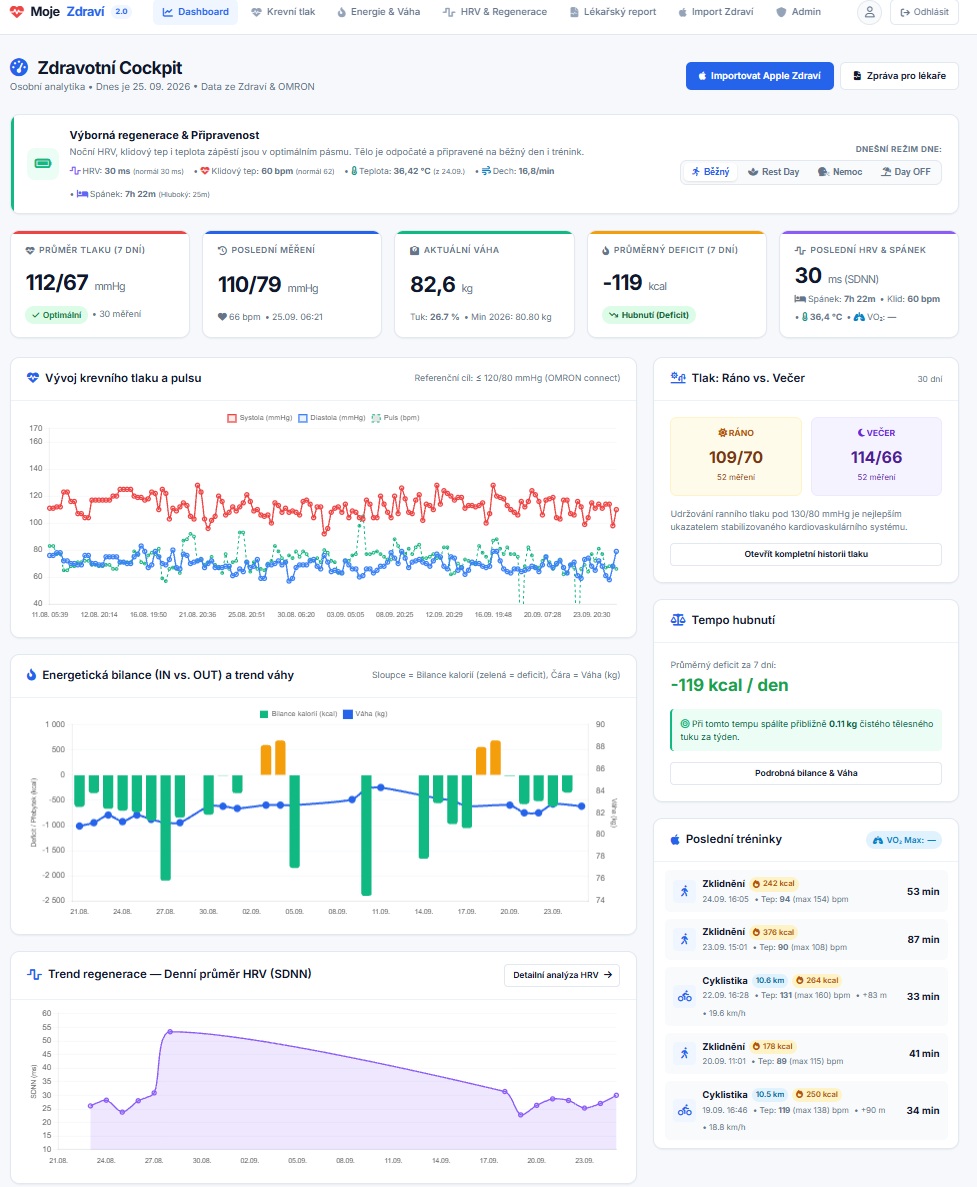Choose the Day OFF mode

[906, 172]
